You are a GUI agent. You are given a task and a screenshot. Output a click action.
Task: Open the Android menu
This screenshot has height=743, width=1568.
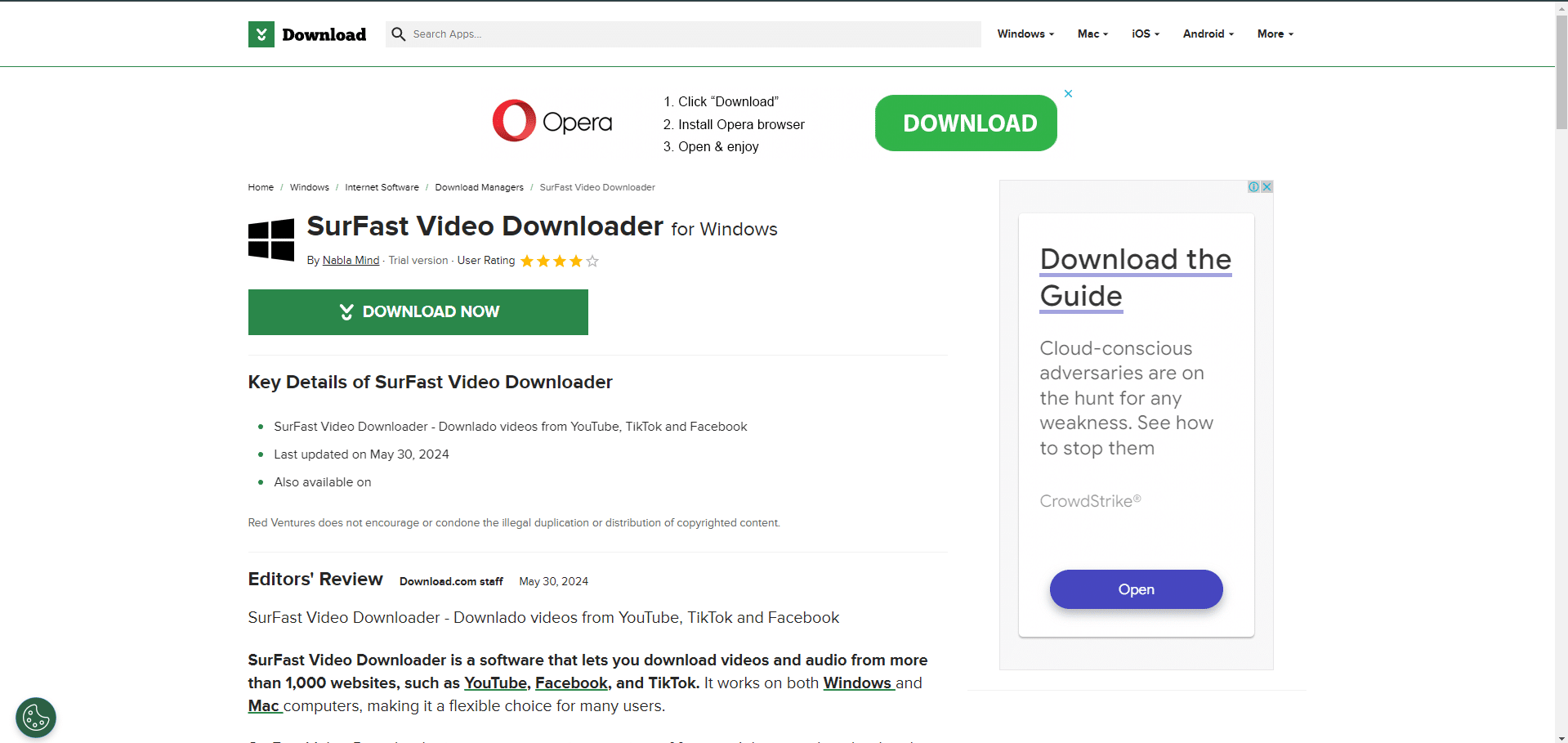[1207, 34]
